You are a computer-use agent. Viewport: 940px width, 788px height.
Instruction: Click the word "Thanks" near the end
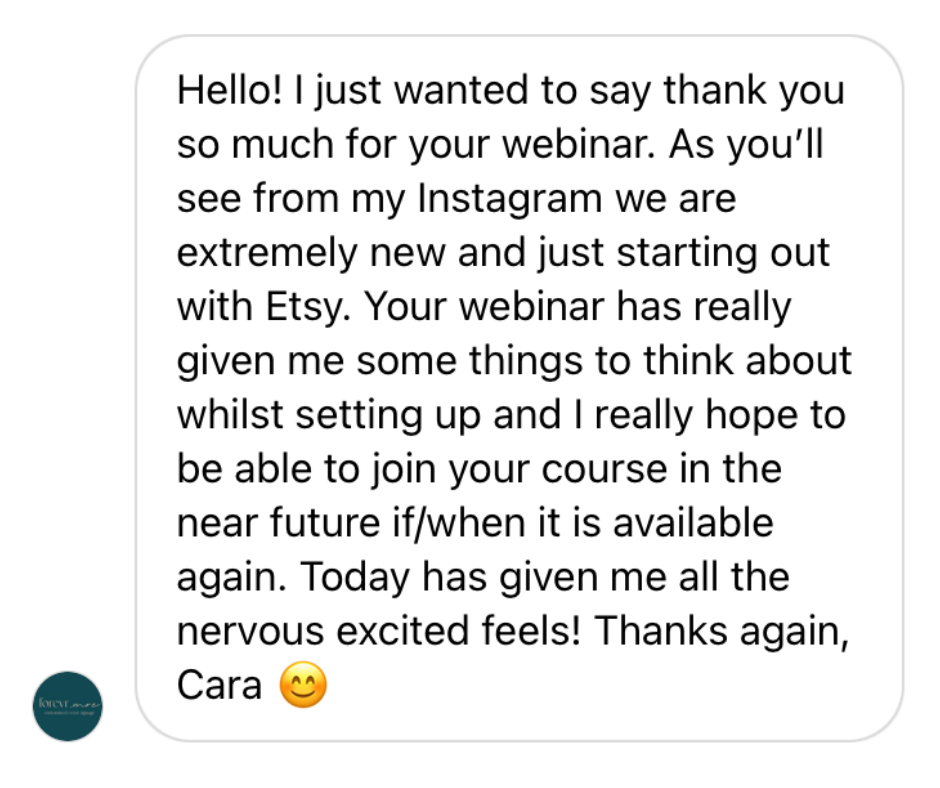660,631
